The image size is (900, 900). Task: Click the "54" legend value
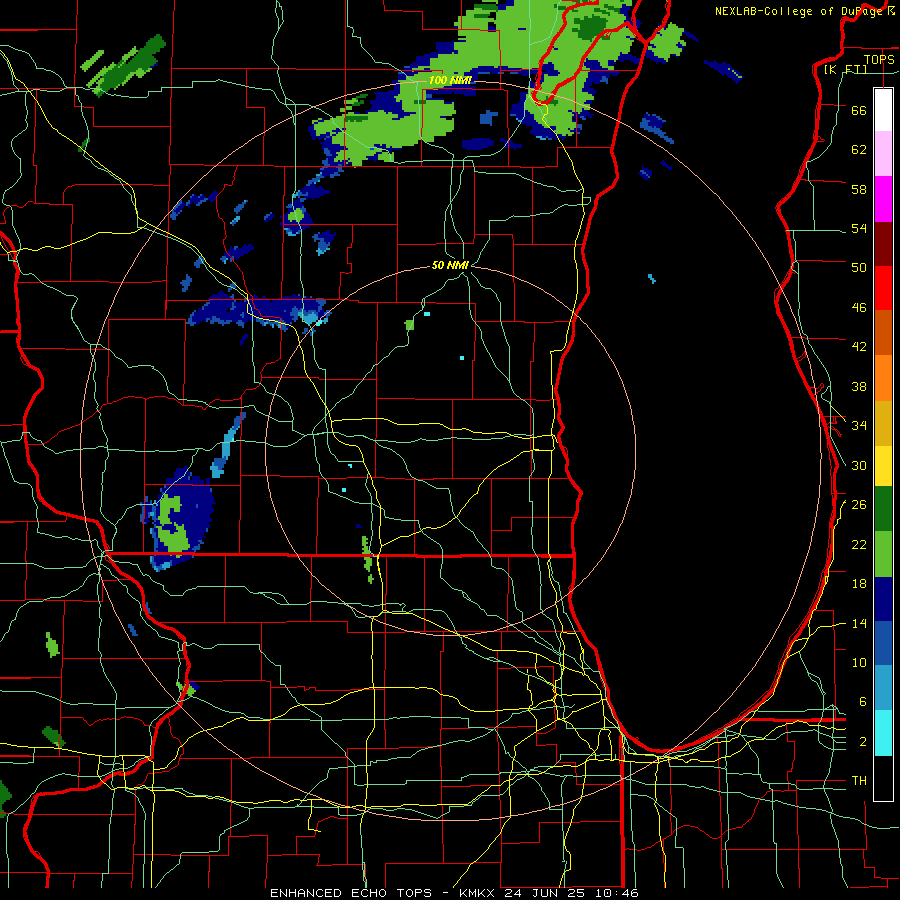coord(859,228)
